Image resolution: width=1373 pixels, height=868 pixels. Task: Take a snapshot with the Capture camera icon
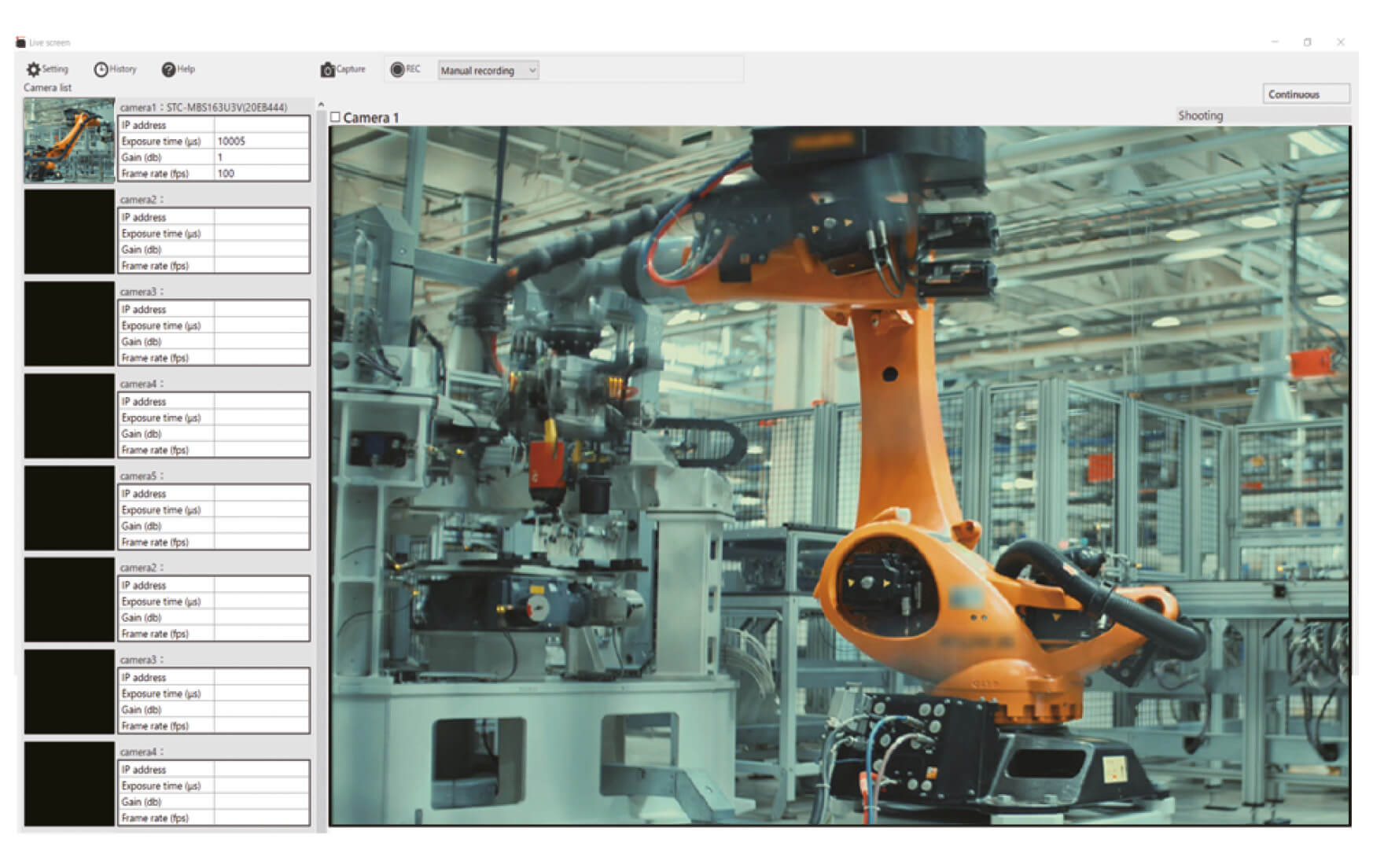point(328,70)
